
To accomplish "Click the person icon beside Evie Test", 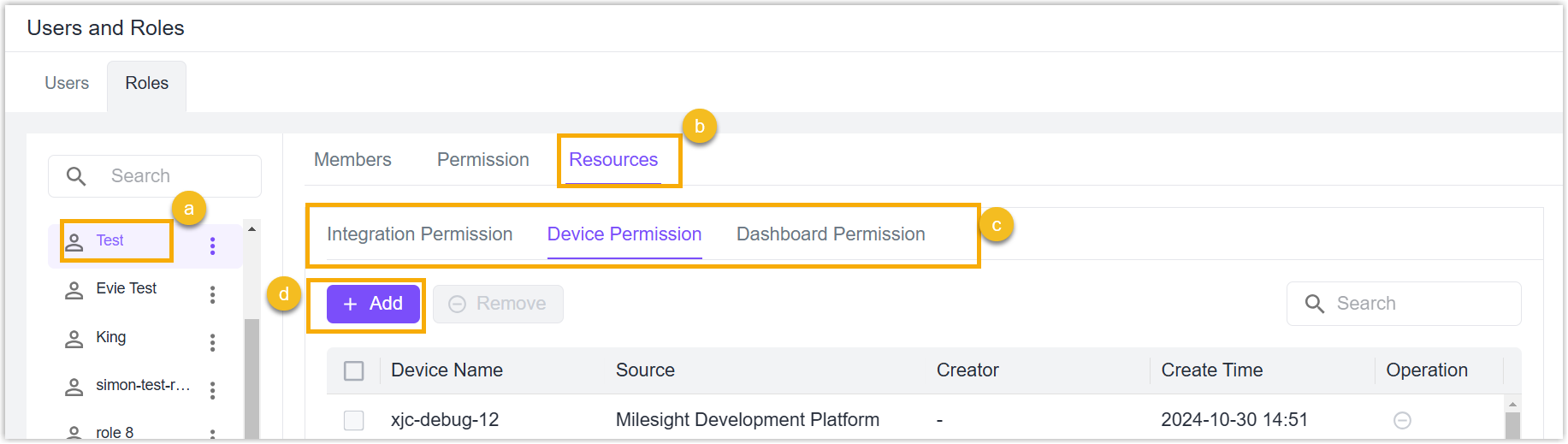I will [x=74, y=291].
